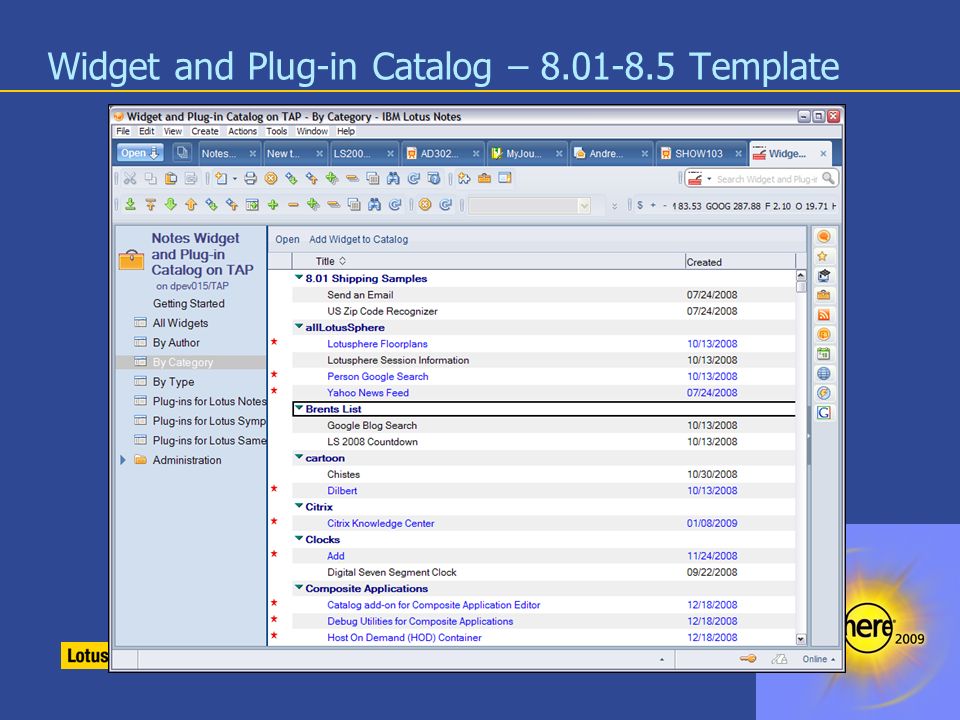This screenshot has height=720, width=960.
Task: Click the view icon beside By Author
Action: tap(140, 342)
